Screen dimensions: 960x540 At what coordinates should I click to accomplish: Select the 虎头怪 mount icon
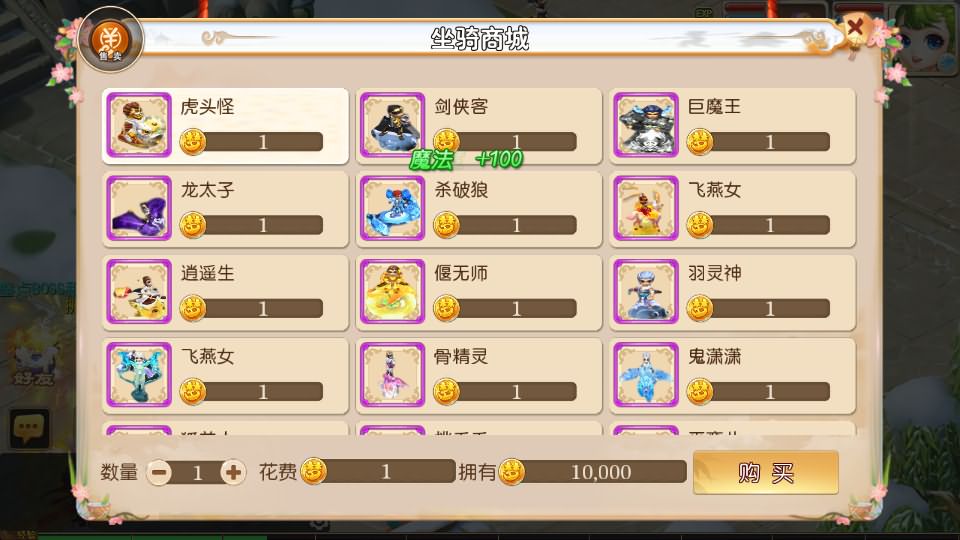coord(139,125)
